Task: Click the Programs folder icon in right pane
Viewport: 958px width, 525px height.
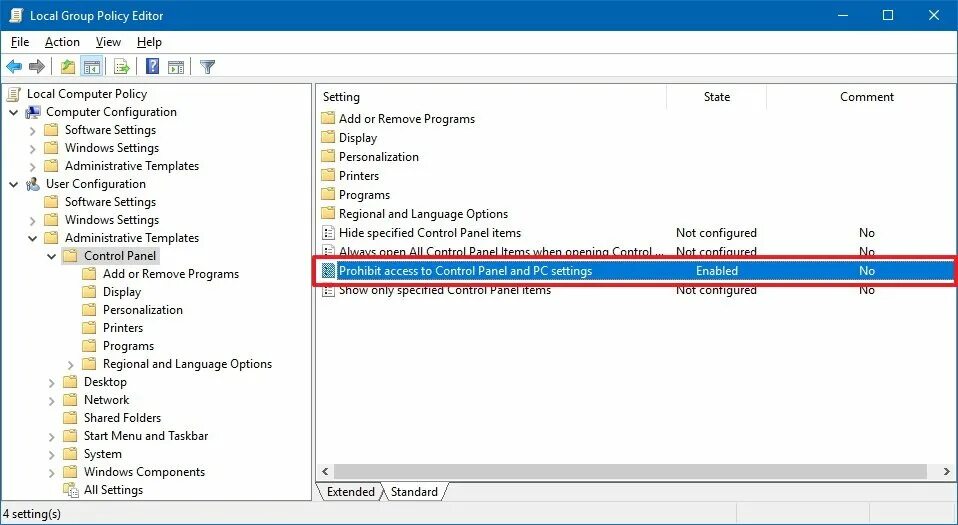Action: [329, 194]
